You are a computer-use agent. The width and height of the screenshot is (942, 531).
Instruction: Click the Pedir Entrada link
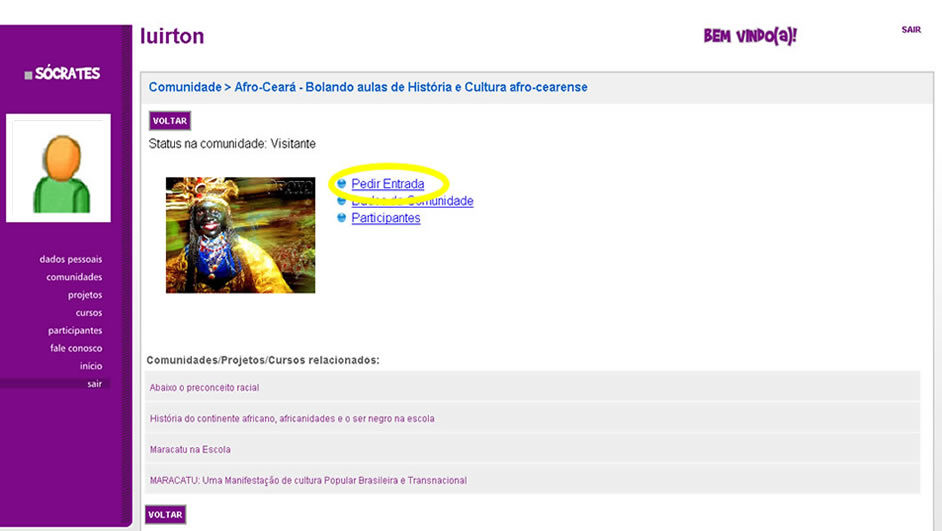tap(387, 184)
